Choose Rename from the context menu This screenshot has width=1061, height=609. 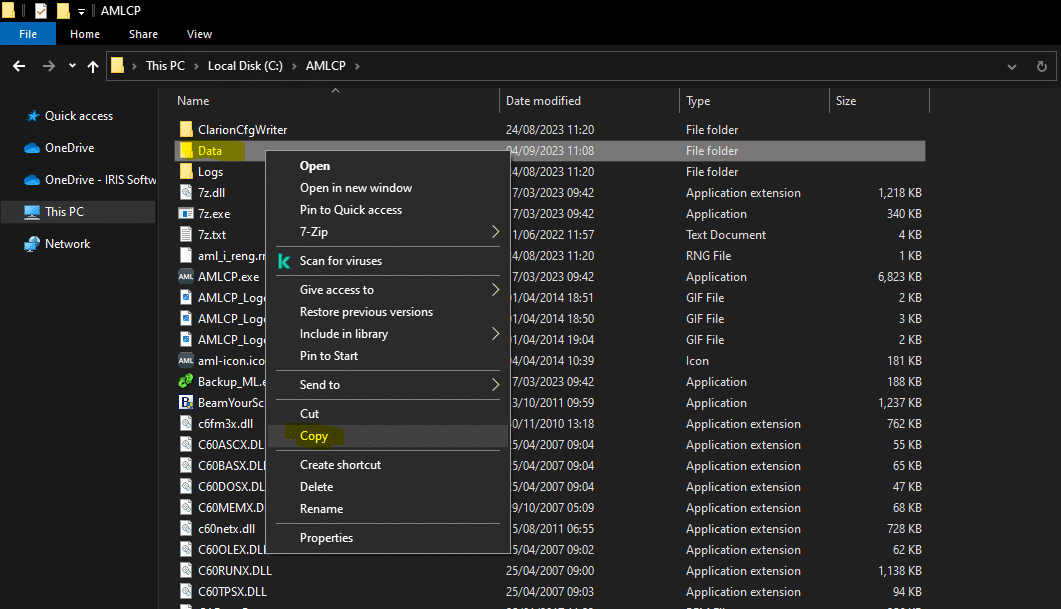pos(388,509)
